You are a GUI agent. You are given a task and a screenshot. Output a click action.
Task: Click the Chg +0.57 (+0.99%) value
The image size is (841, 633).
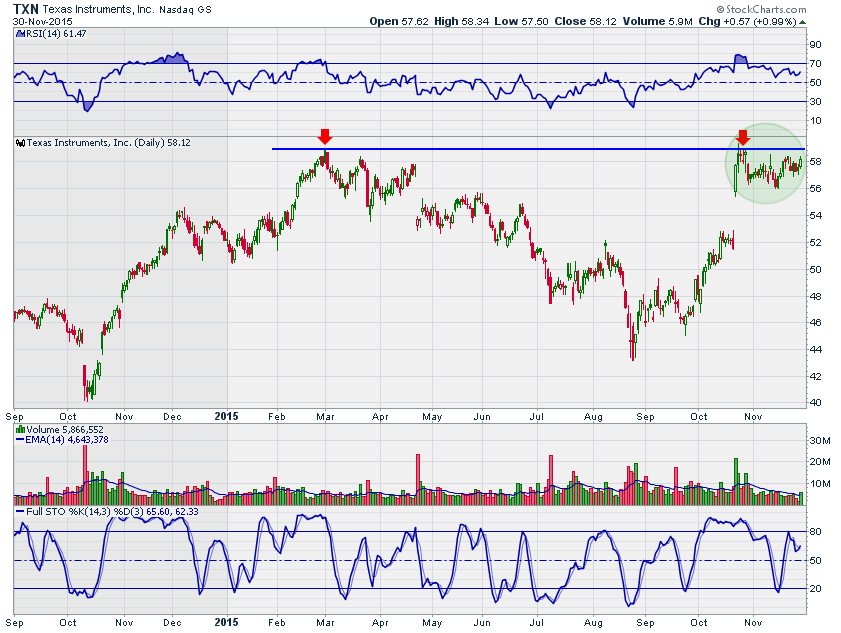tap(747, 21)
